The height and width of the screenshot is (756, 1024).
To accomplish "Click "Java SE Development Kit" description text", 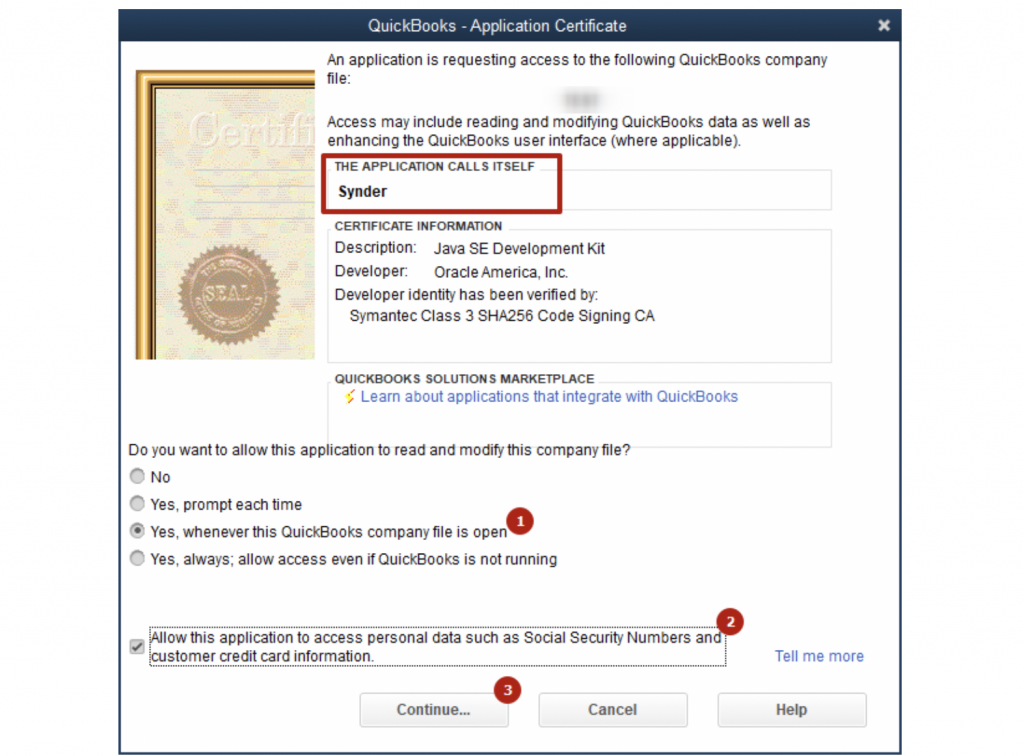I will pyautogui.click(x=519, y=249).
